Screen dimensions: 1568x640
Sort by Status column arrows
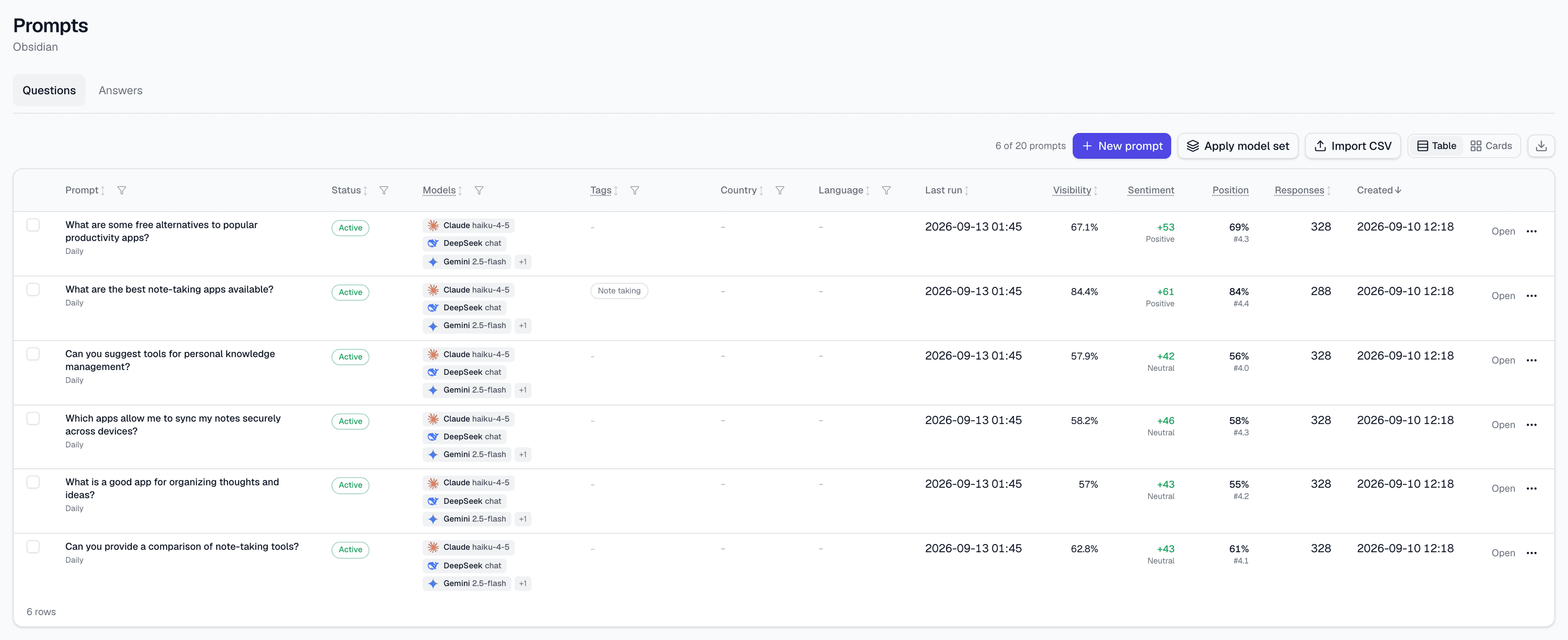[x=365, y=191]
